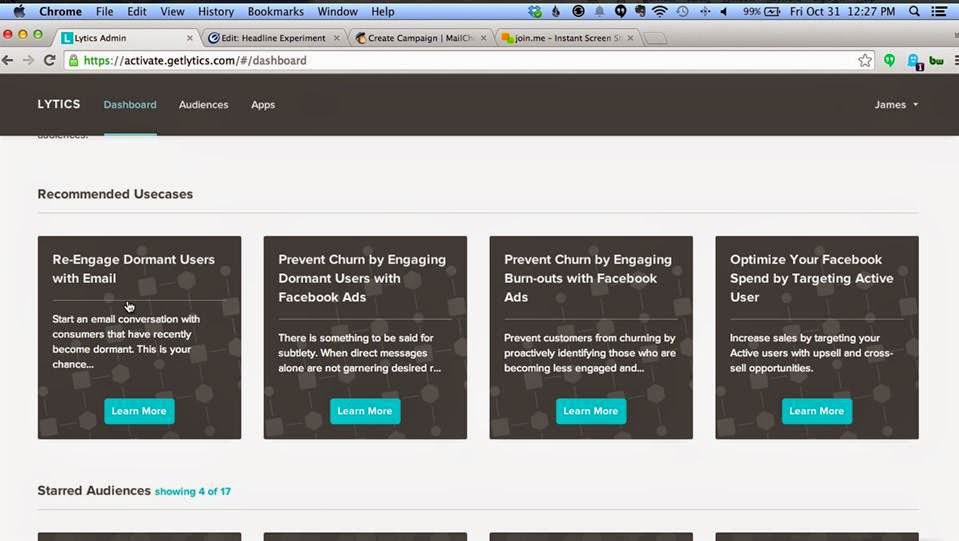Click the Wi-Fi status icon

pyautogui.click(x=659, y=11)
